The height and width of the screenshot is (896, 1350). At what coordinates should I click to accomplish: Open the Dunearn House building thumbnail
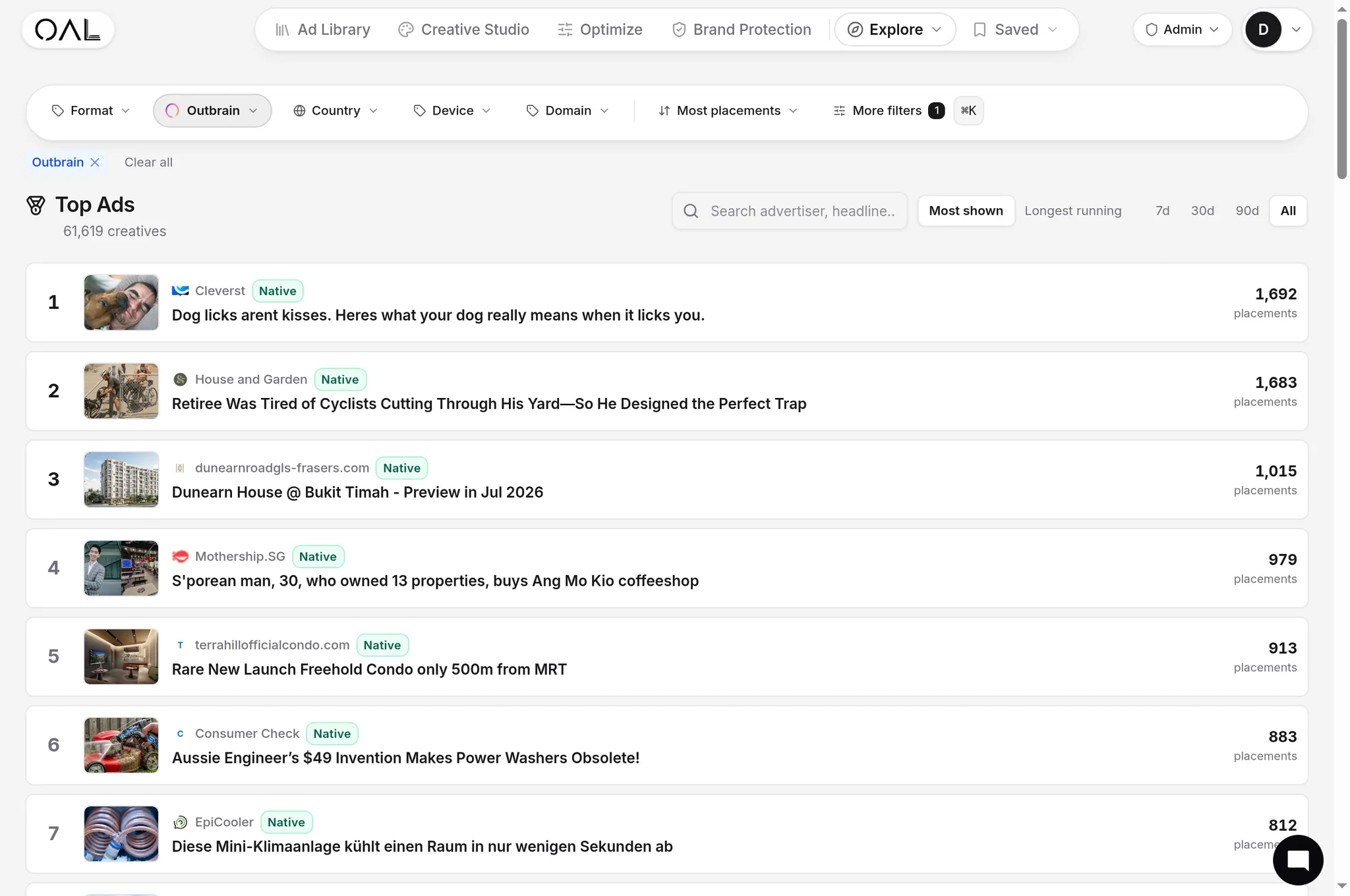(121, 480)
